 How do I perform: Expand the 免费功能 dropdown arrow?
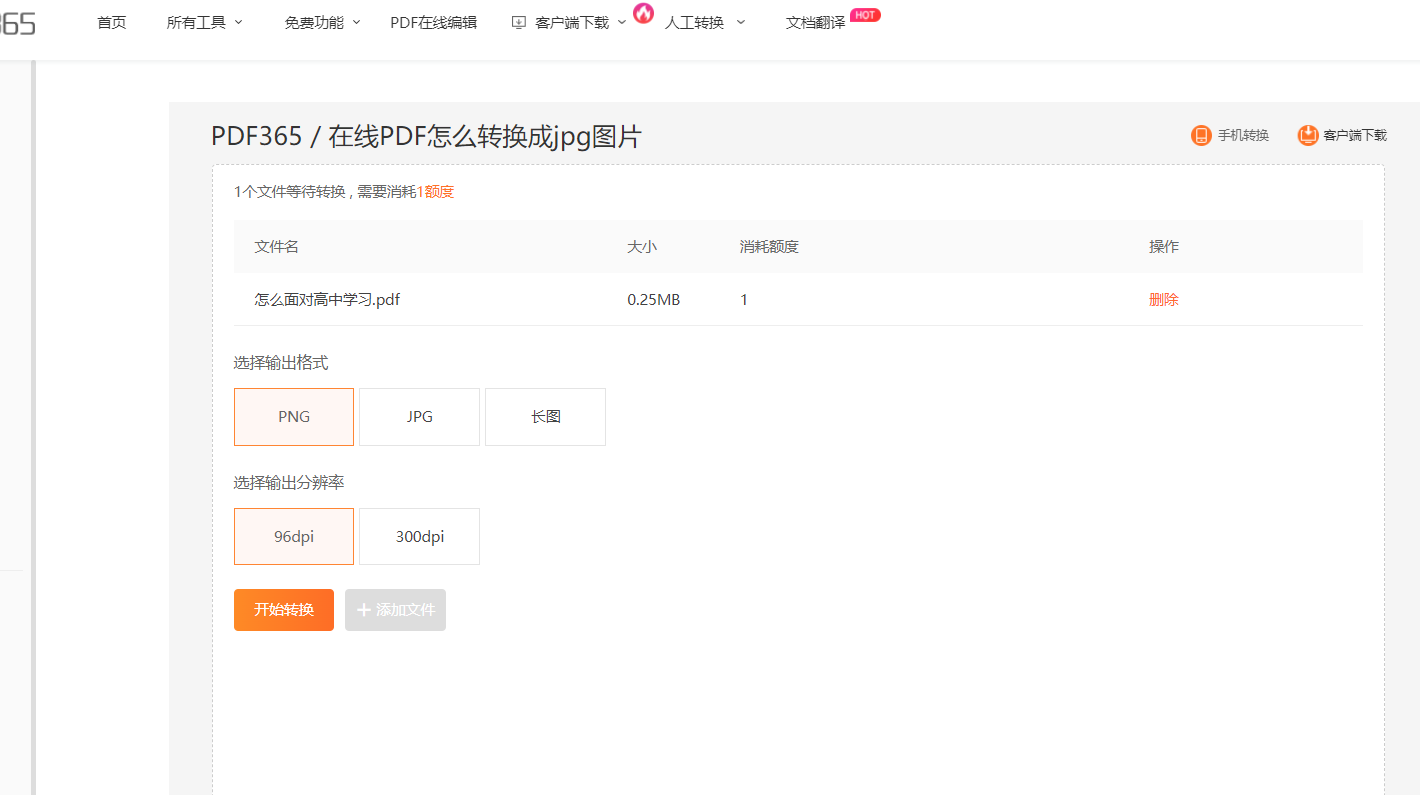coord(356,22)
